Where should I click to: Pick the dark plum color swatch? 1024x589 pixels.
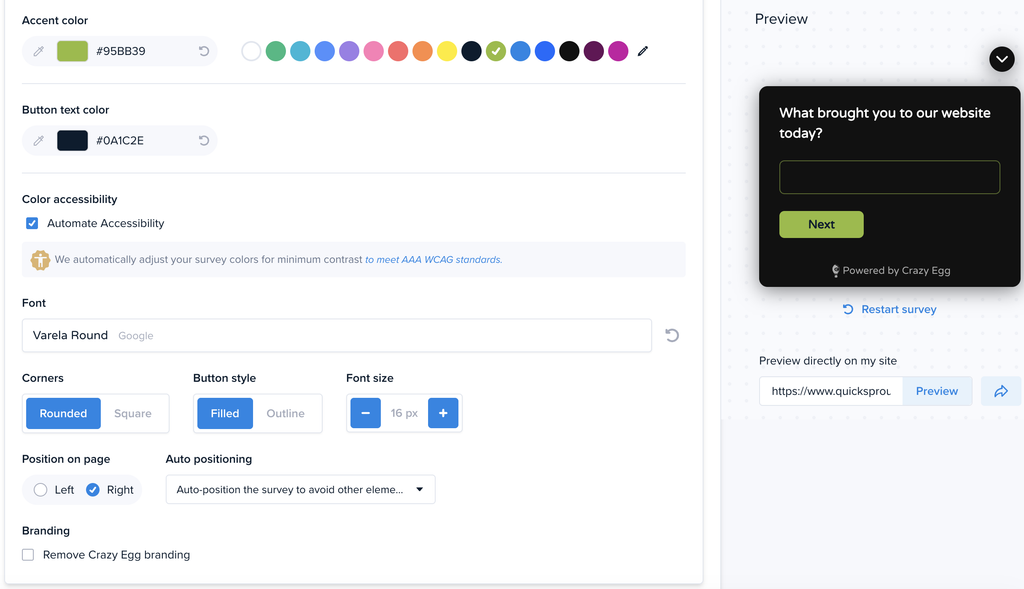tap(594, 51)
